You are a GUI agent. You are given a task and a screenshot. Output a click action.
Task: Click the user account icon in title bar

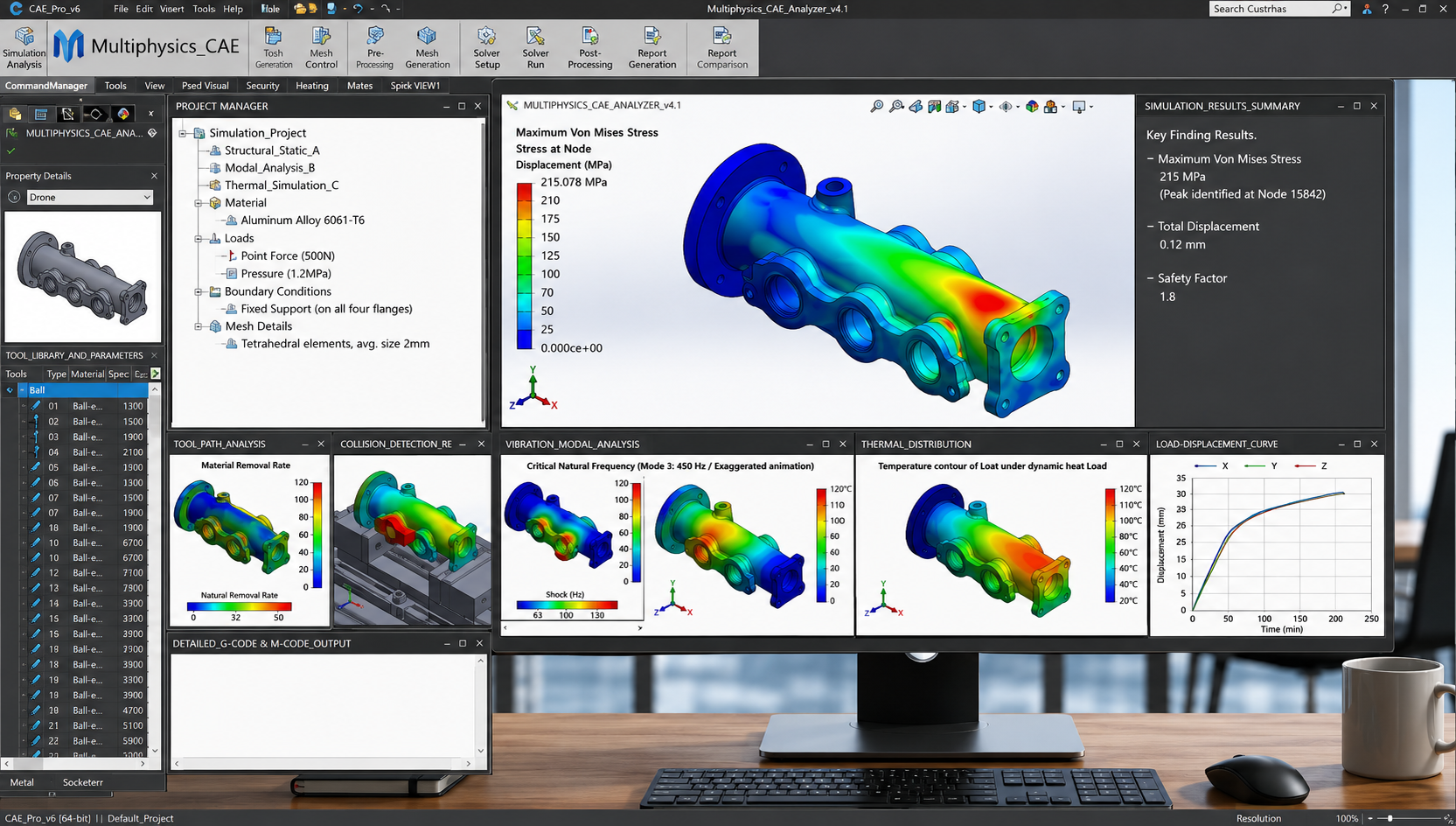pos(1367,9)
